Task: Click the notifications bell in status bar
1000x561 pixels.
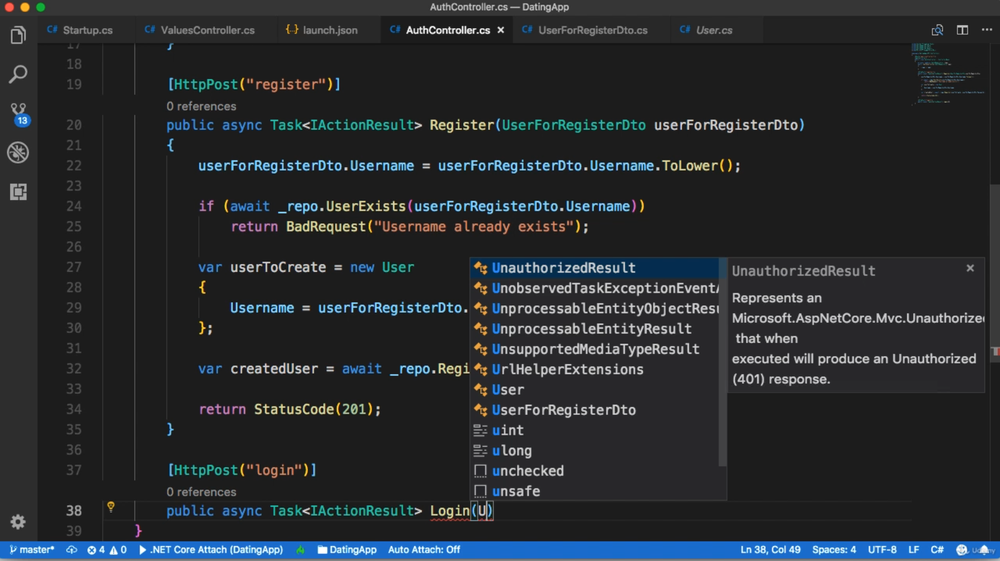Action: click(x=985, y=550)
